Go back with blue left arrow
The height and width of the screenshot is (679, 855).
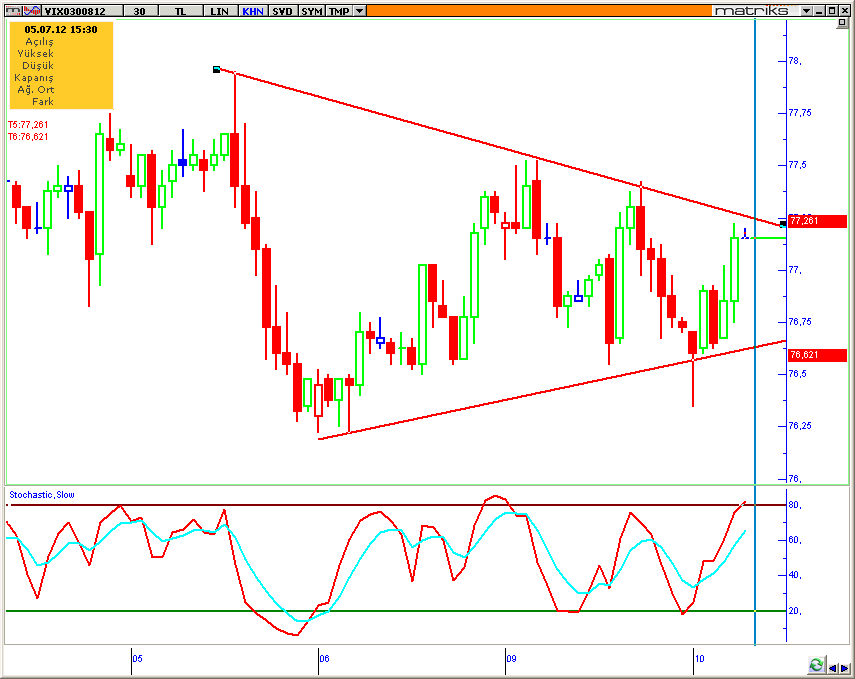pos(833,668)
